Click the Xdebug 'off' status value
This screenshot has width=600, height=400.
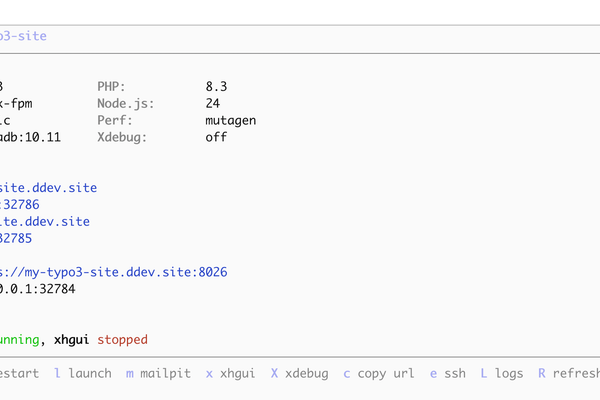click(216, 137)
